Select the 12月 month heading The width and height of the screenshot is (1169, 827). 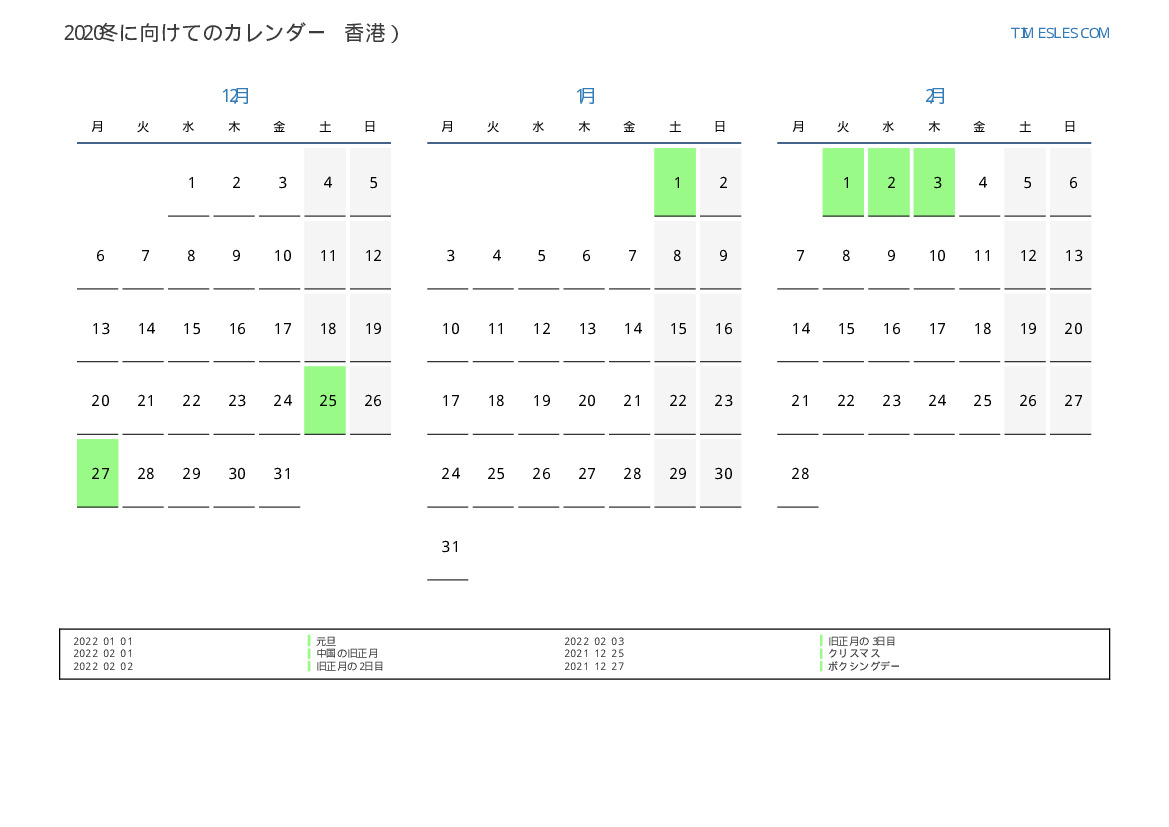click(235, 95)
